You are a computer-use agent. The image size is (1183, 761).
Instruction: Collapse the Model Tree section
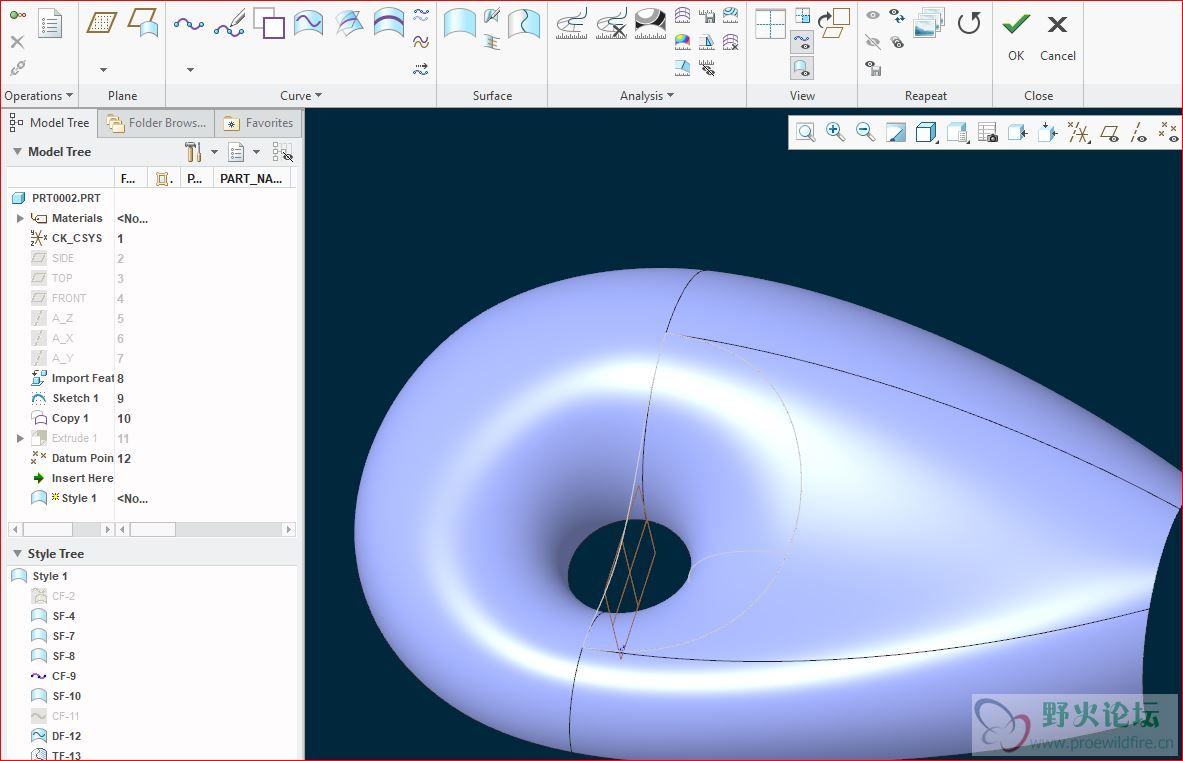(x=17, y=152)
